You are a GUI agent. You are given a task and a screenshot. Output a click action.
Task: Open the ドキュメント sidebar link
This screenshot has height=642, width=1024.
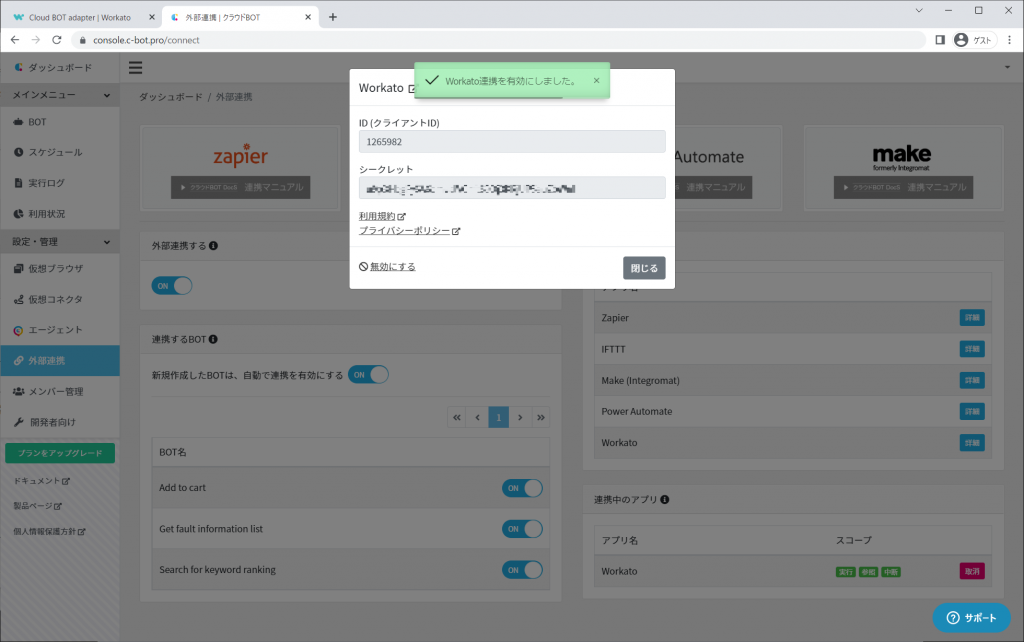point(42,481)
